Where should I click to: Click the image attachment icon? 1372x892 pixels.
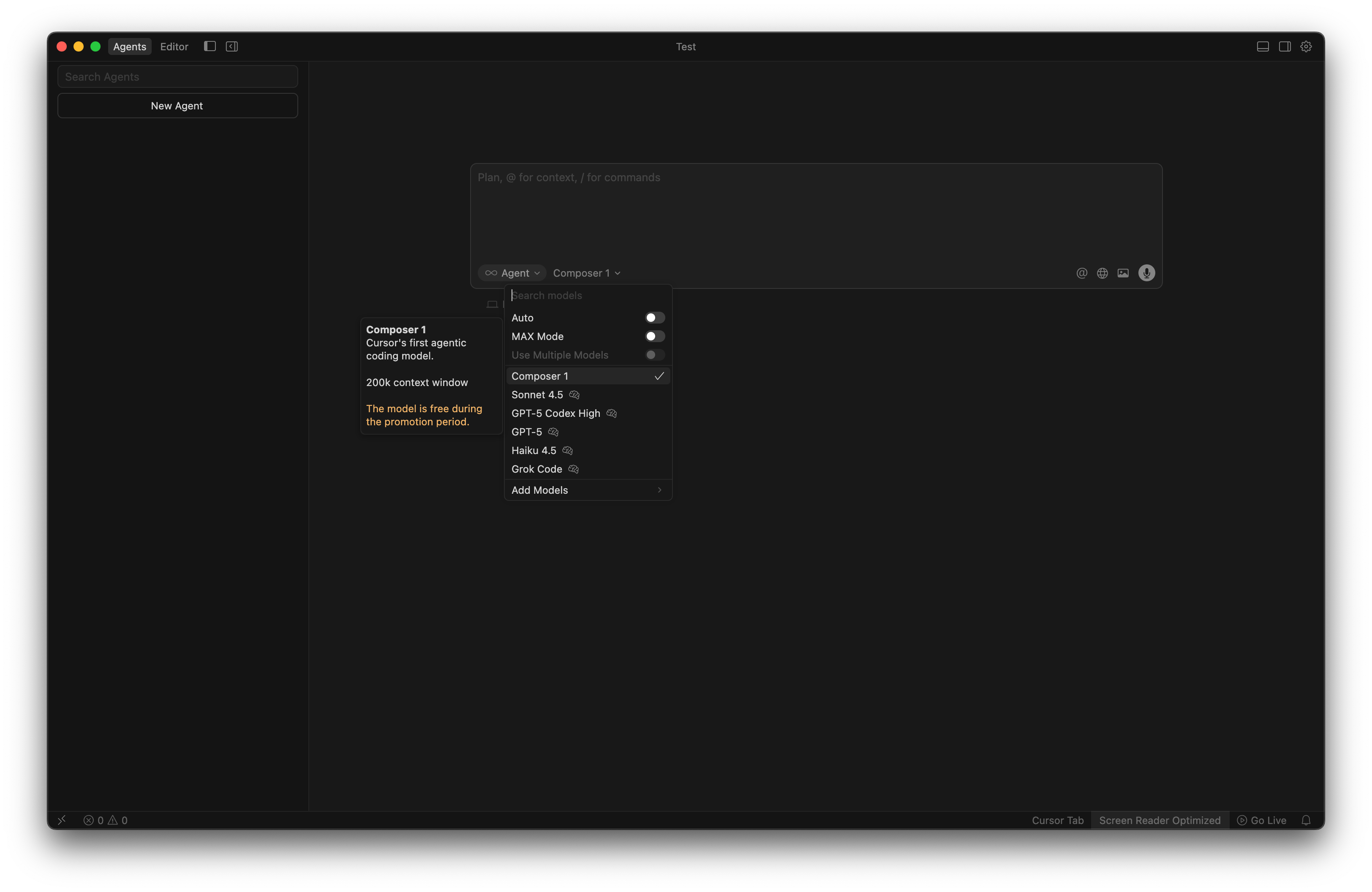point(1123,273)
